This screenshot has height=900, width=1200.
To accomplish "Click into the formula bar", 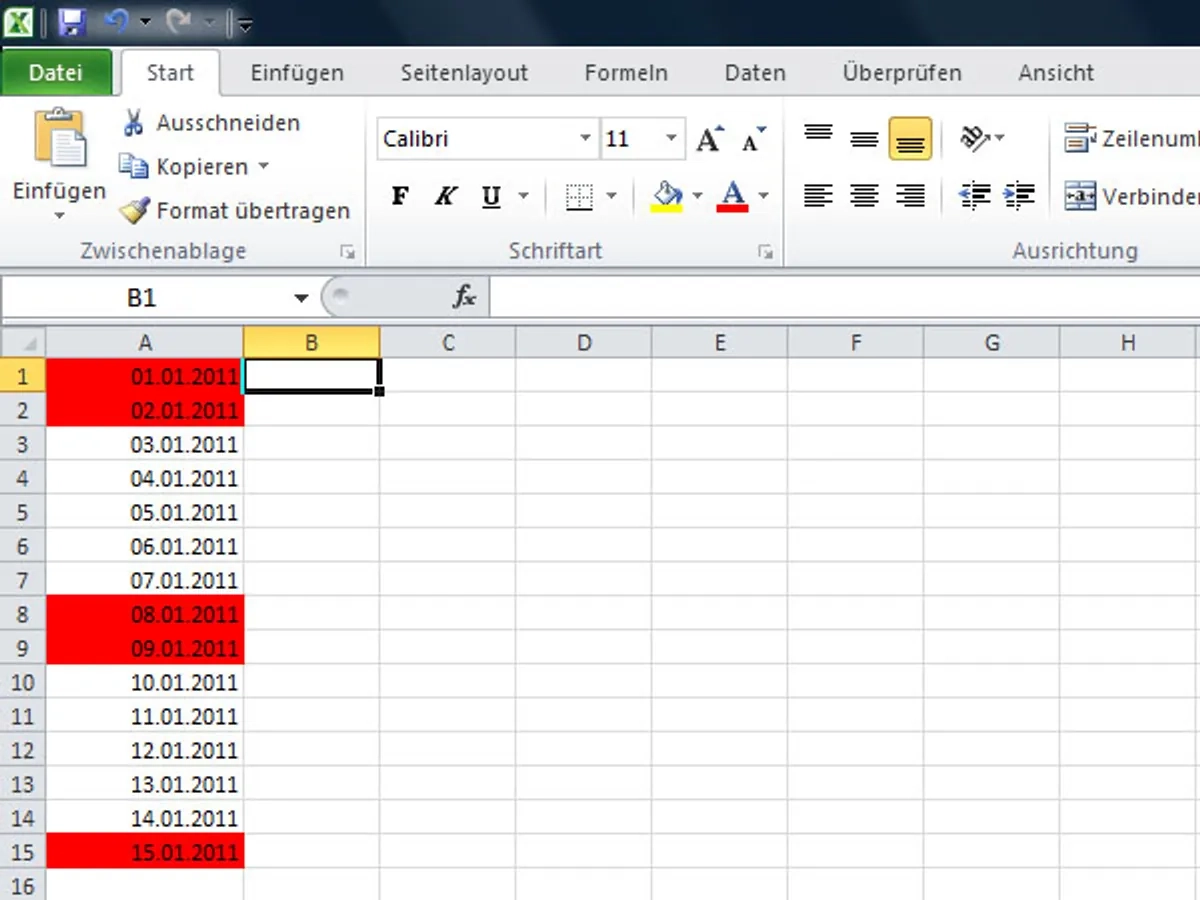I will (x=844, y=298).
